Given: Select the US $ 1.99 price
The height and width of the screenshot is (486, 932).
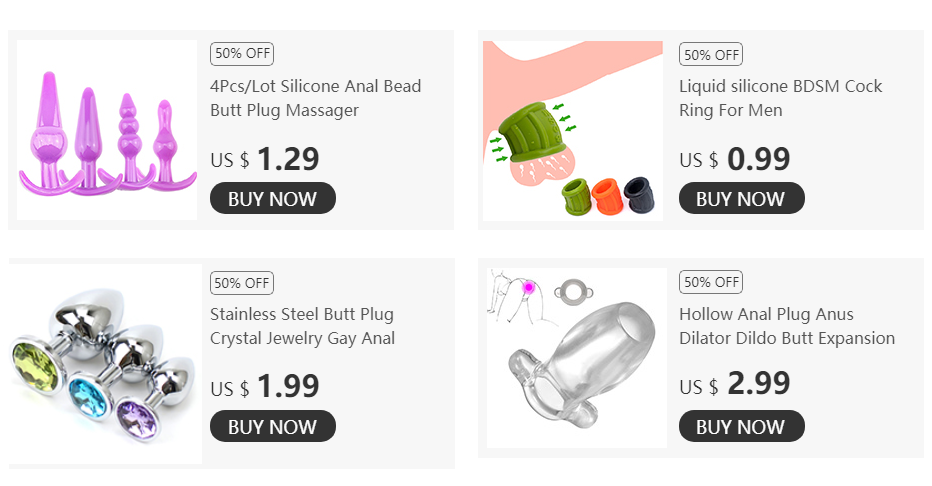Looking at the screenshot, I should coord(265,386).
